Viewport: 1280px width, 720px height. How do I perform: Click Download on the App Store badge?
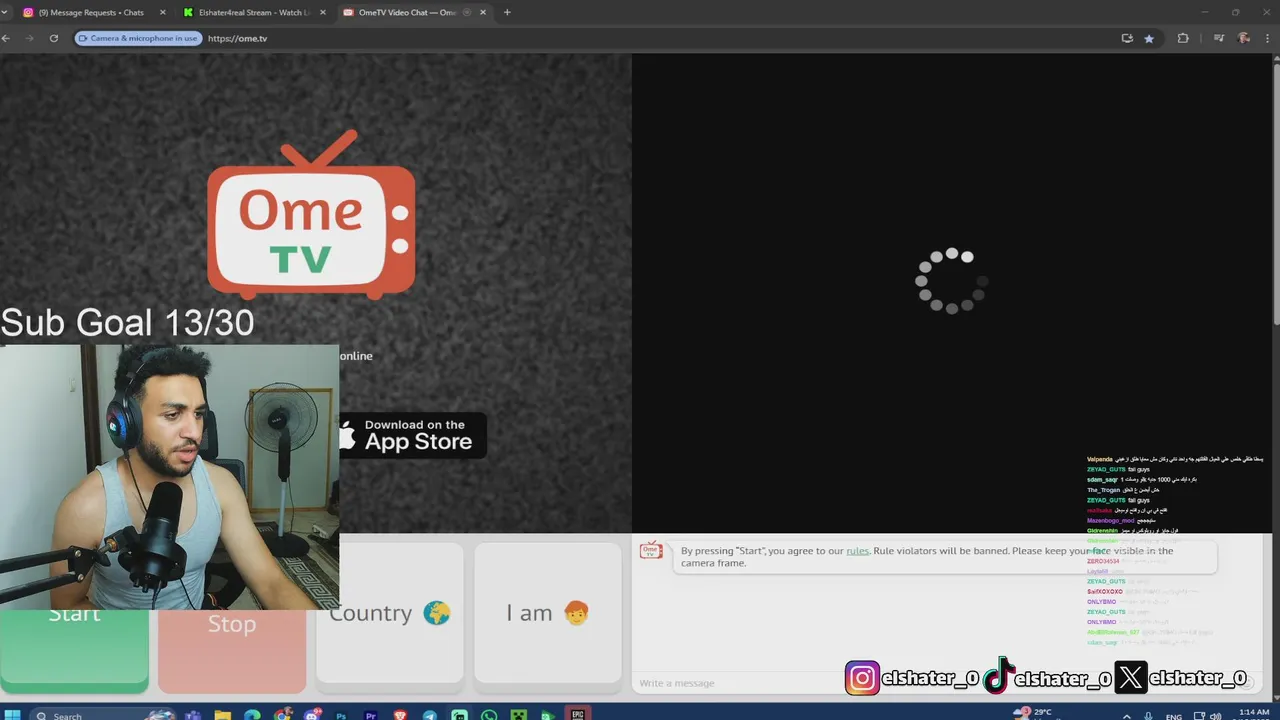pos(412,436)
